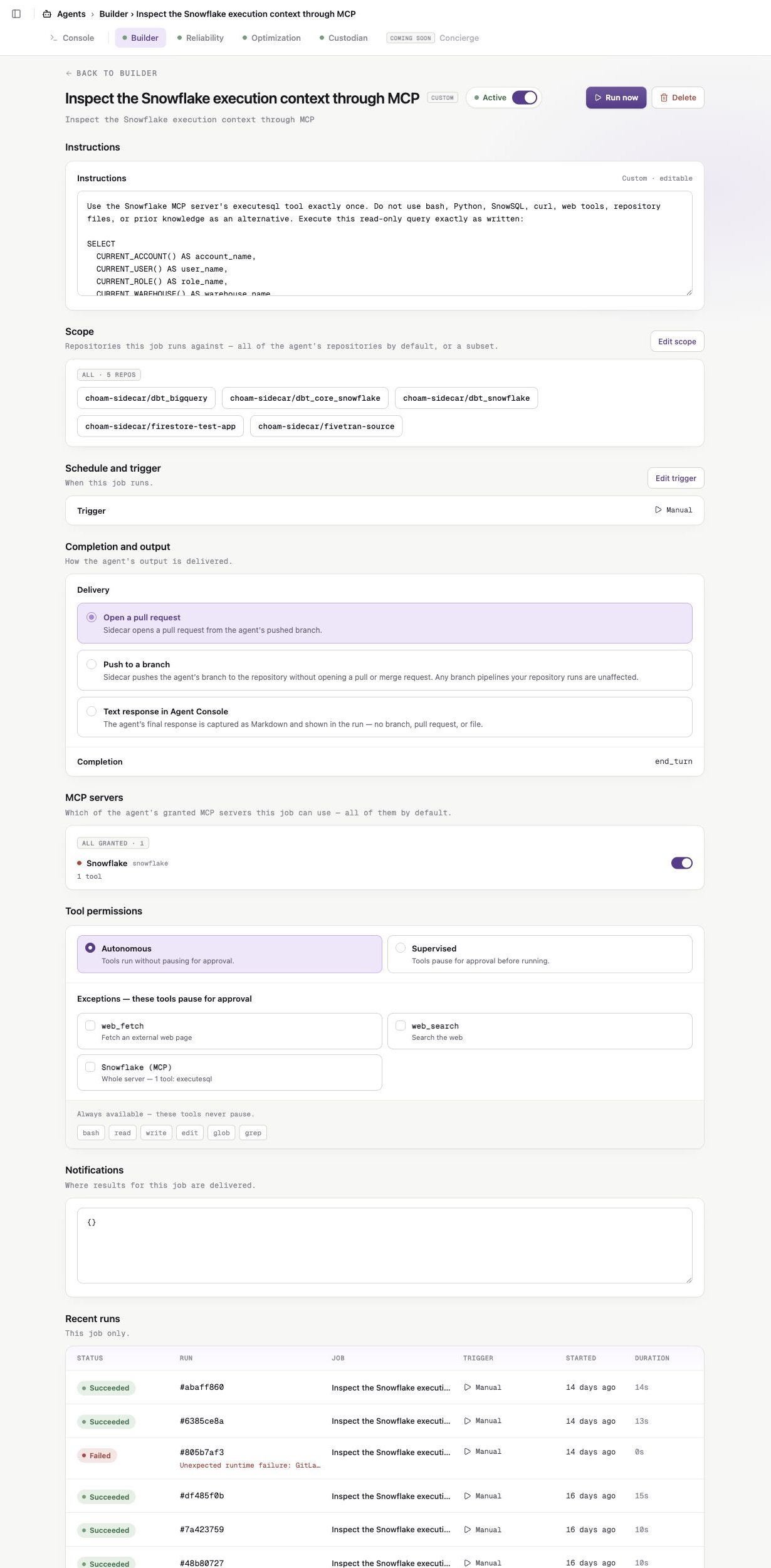This screenshot has height=1568, width=771.
Task: Click Edit scope button
Action: pos(677,341)
